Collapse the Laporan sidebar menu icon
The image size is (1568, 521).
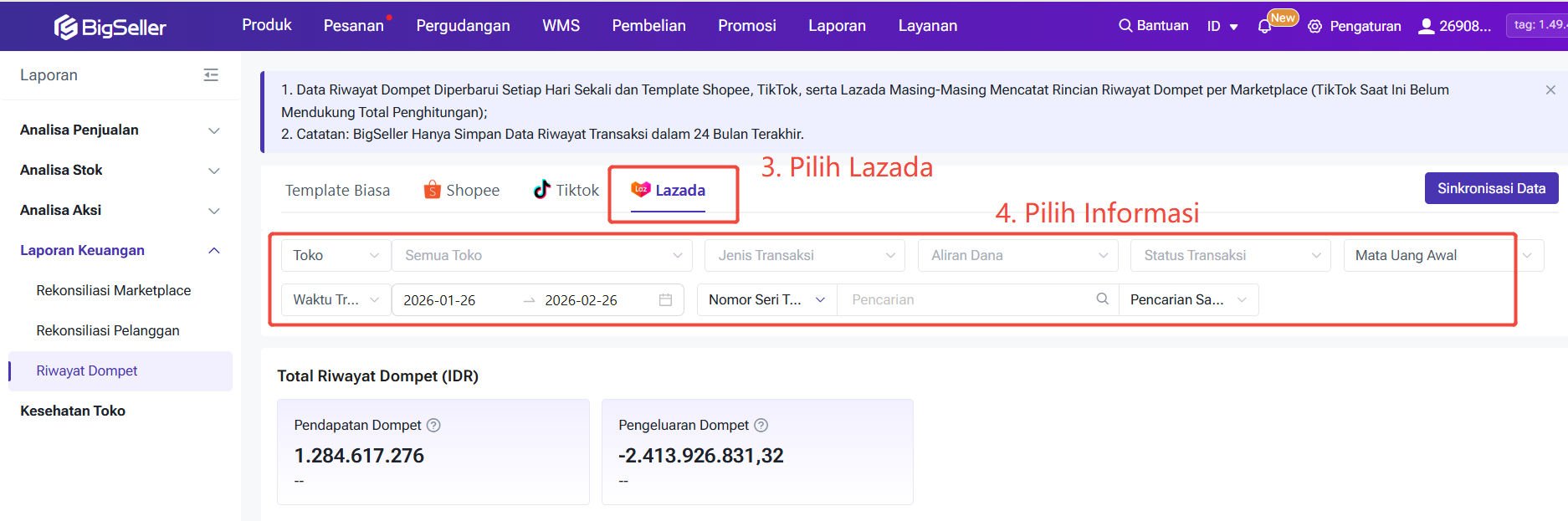pyautogui.click(x=211, y=75)
